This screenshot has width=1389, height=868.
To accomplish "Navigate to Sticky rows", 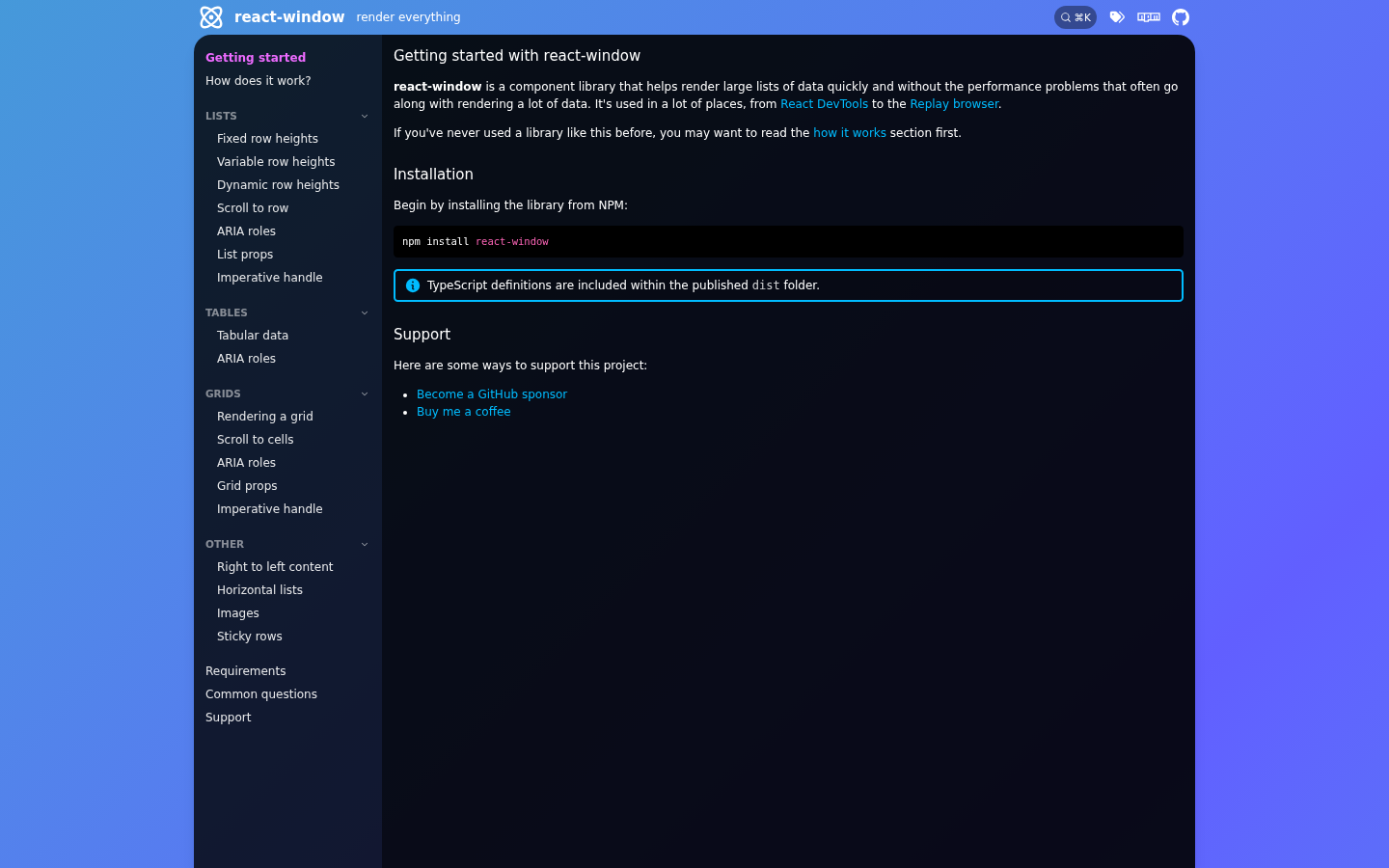I will coord(250,637).
